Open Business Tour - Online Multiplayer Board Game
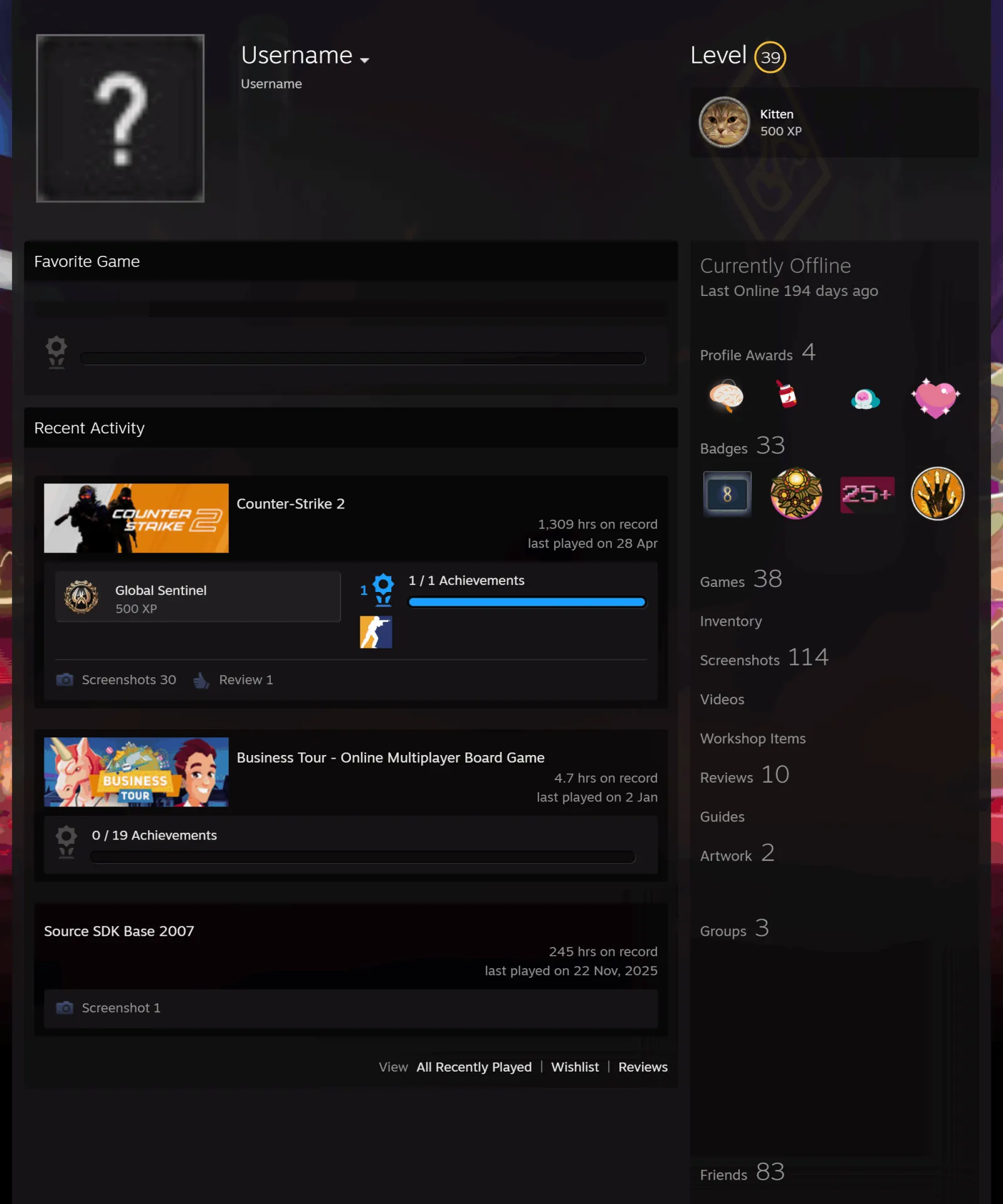Screen dimensions: 1003x1204 coord(391,758)
